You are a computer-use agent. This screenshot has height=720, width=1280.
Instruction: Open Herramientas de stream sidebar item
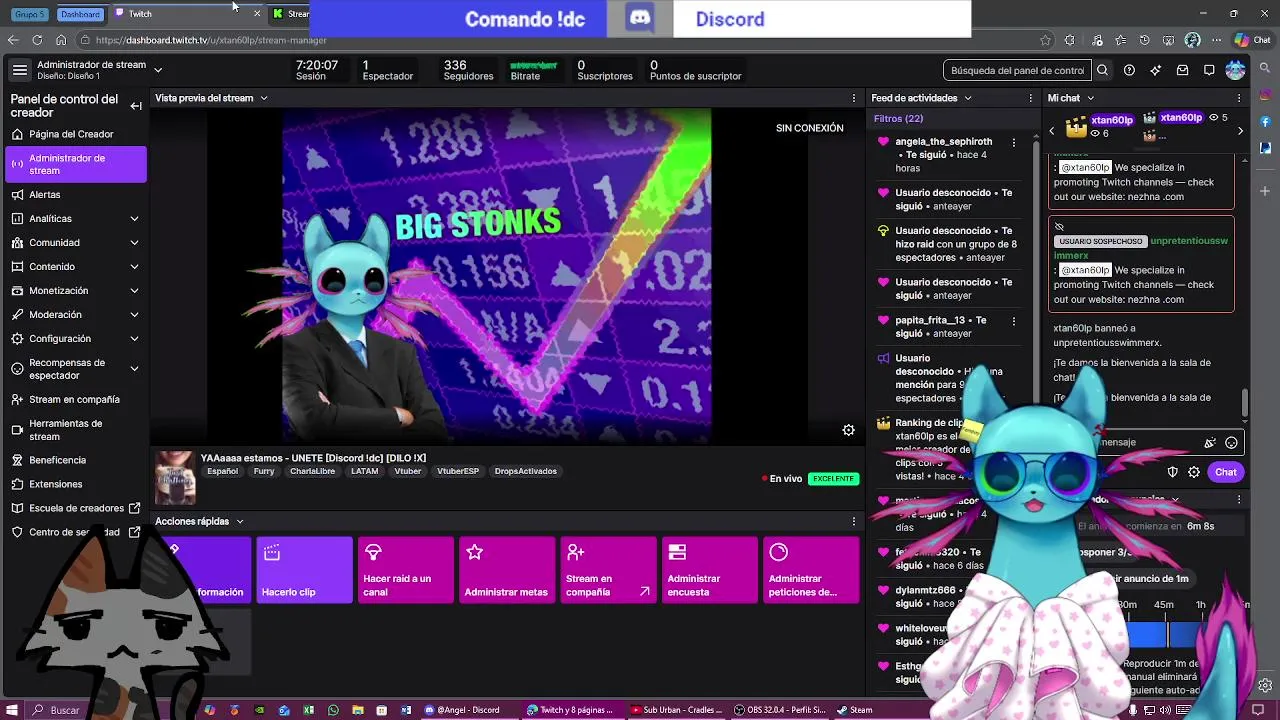[x=76, y=430]
